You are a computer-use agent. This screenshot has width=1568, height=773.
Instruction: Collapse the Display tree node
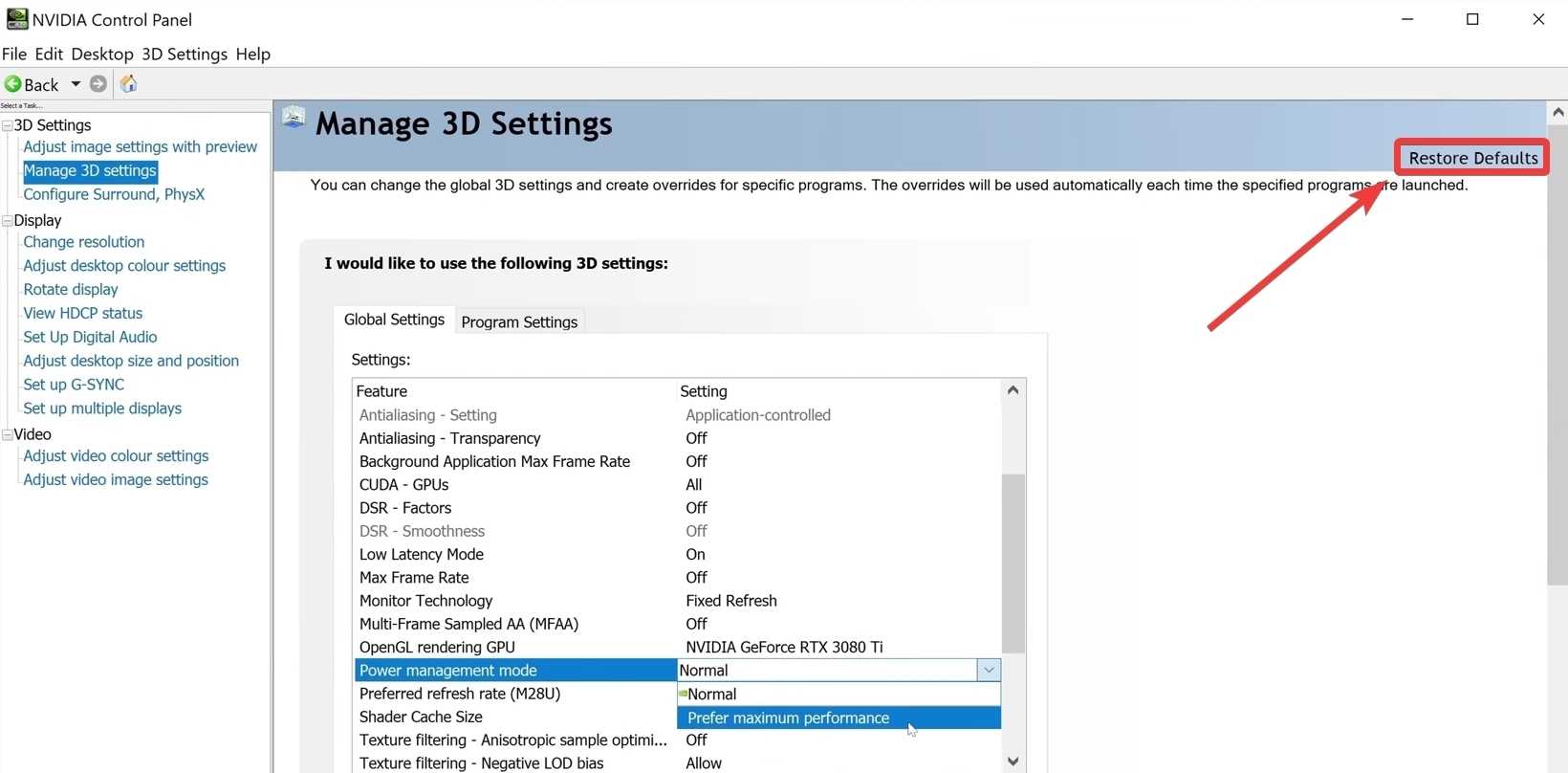pos(8,220)
